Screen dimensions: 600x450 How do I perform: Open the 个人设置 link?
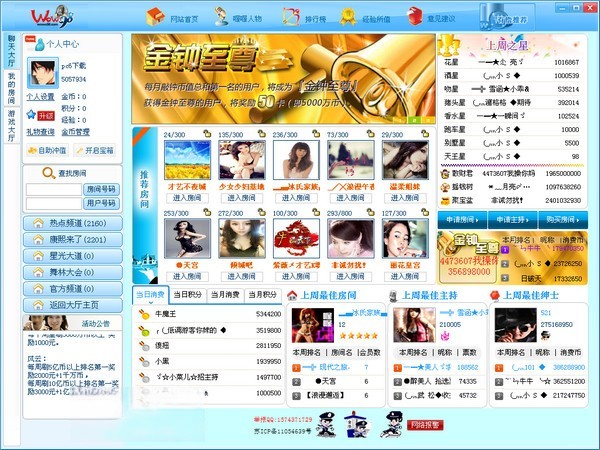click(41, 97)
